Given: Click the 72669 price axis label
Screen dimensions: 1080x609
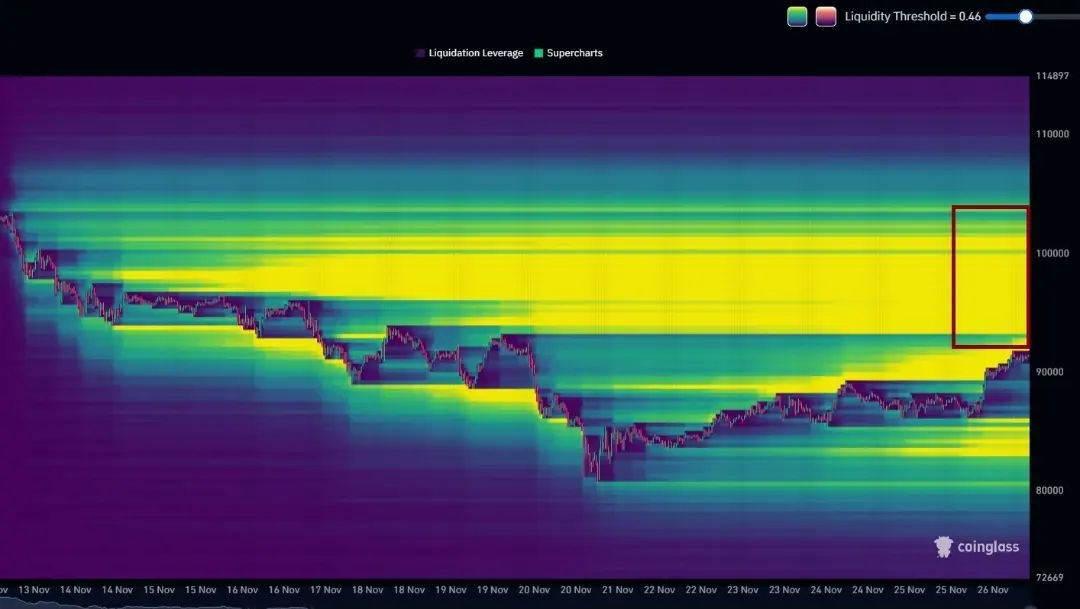Looking at the screenshot, I should pos(1050,577).
